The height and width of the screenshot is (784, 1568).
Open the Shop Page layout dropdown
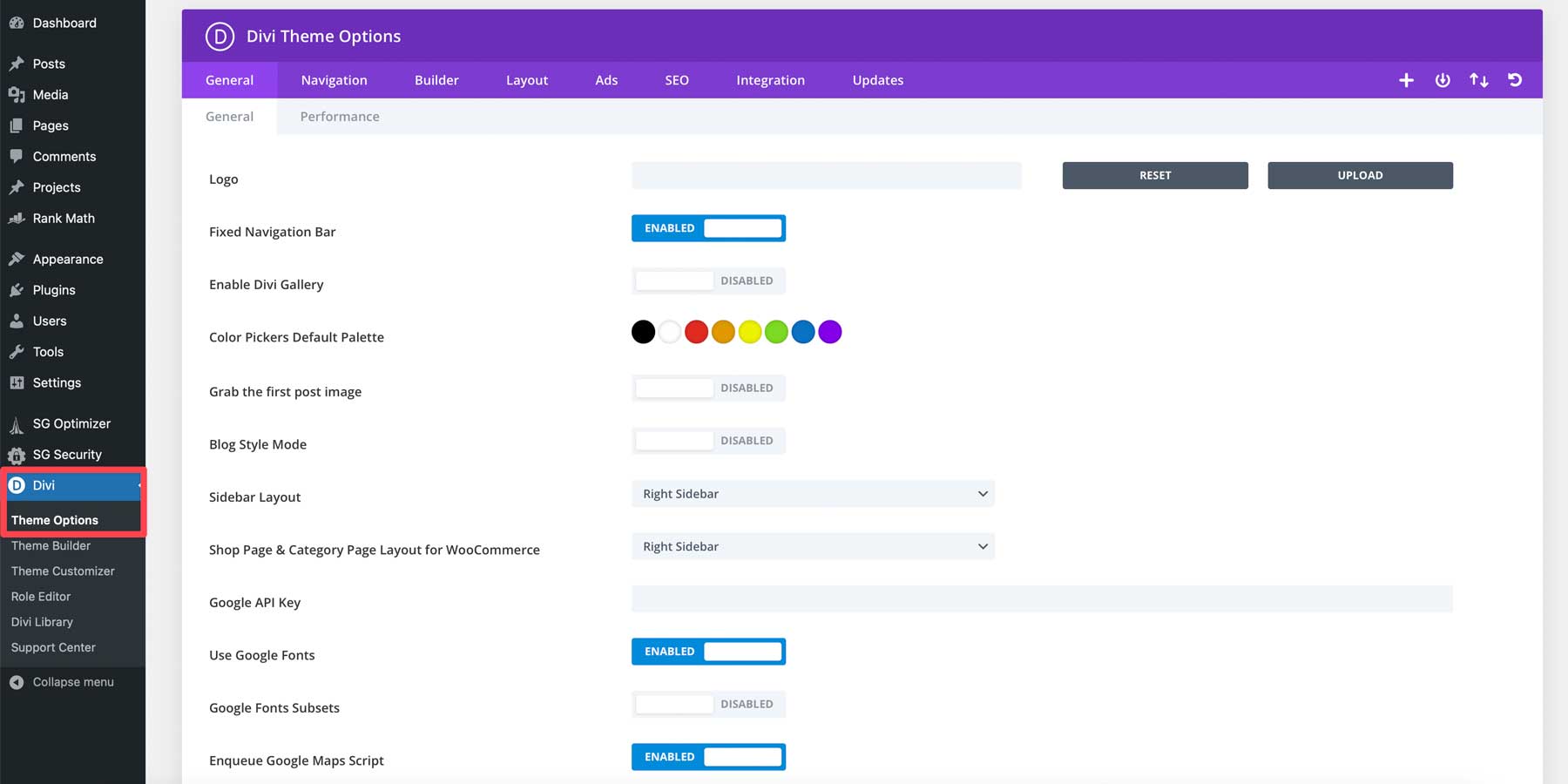click(x=813, y=546)
